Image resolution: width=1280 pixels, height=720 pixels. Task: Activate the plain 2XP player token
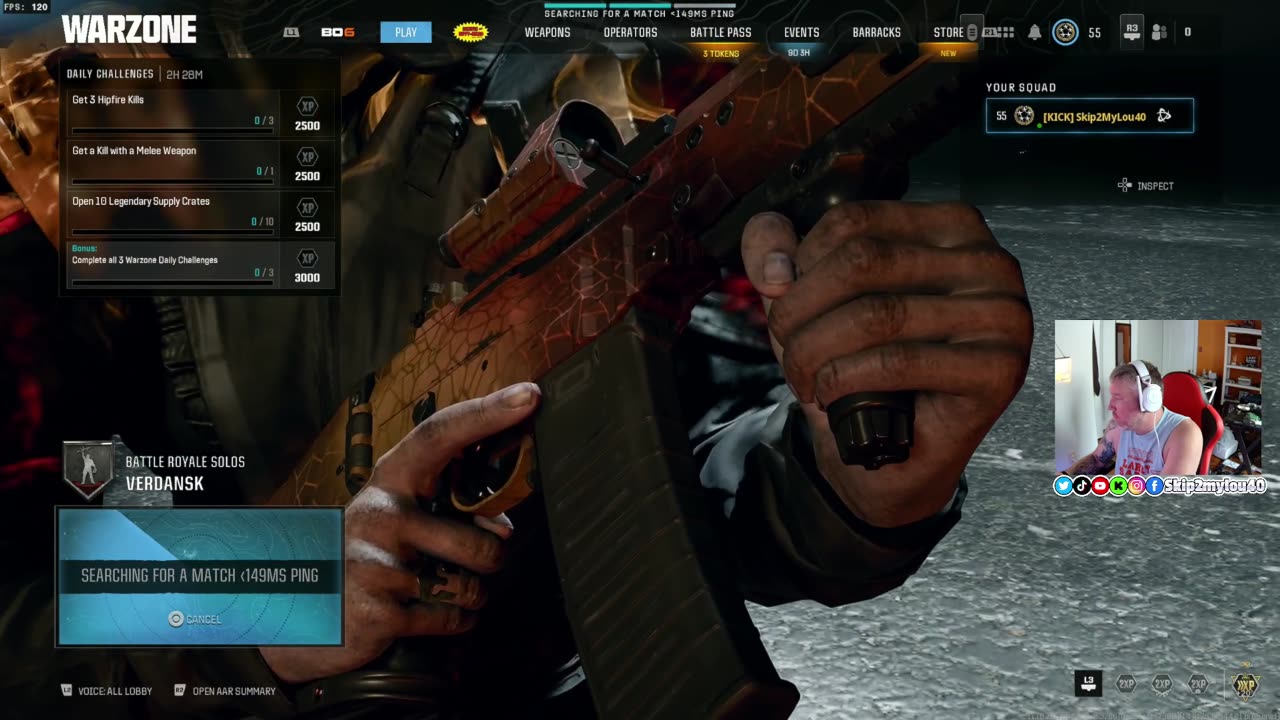click(x=1125, y=684)
